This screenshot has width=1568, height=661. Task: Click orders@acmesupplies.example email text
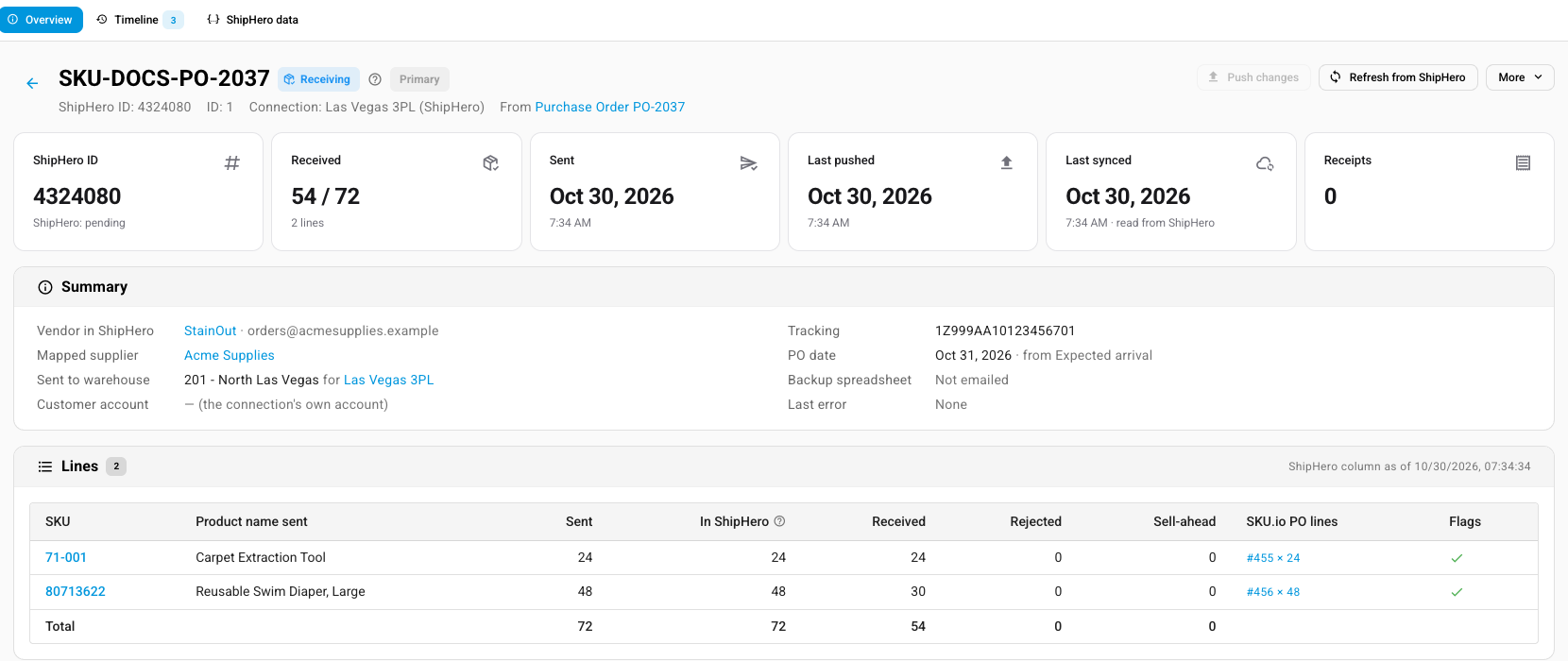pyautogui.click(x=343, y=330)
